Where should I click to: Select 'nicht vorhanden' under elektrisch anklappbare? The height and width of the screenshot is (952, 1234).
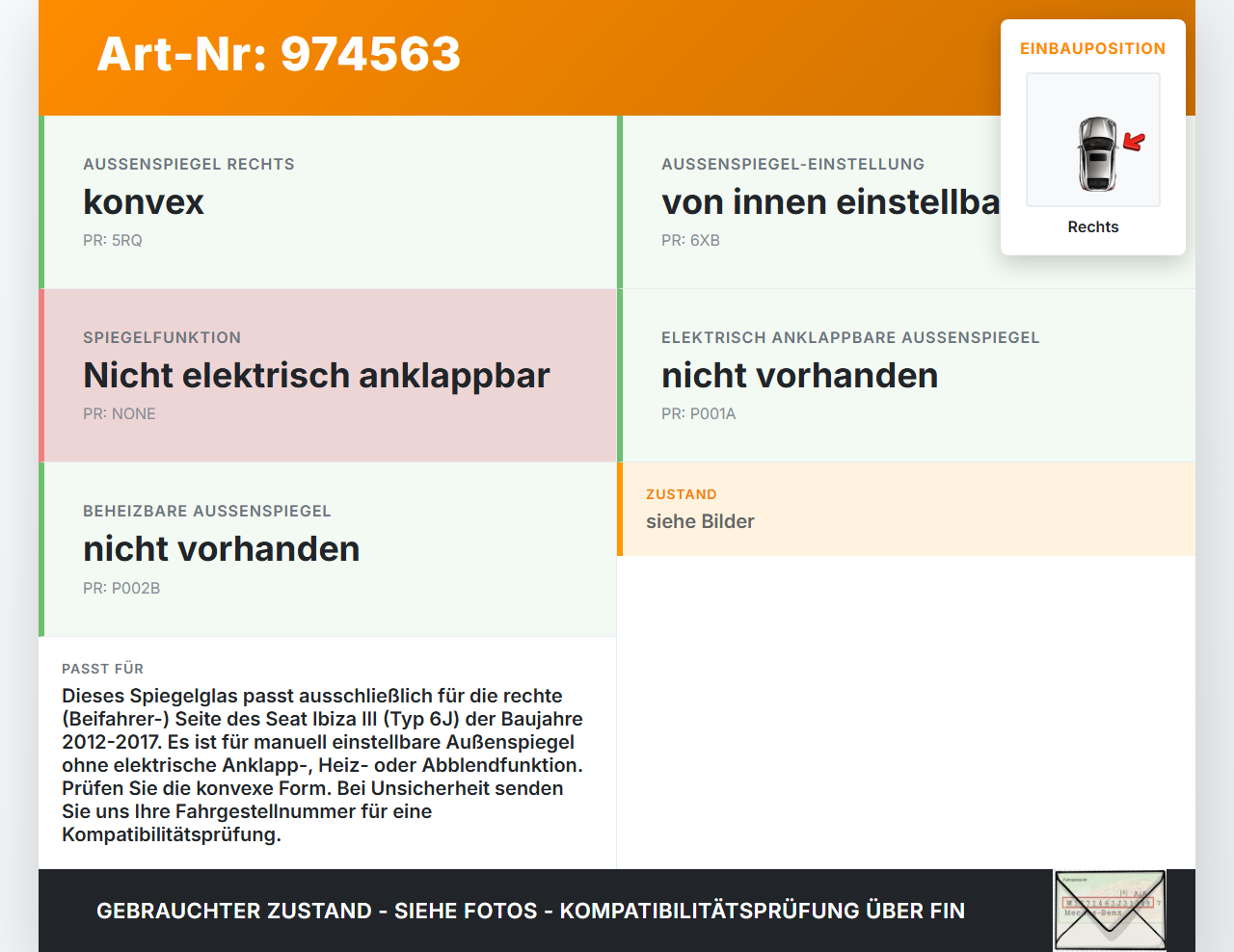pyautogui.click(x=799, y=375)
